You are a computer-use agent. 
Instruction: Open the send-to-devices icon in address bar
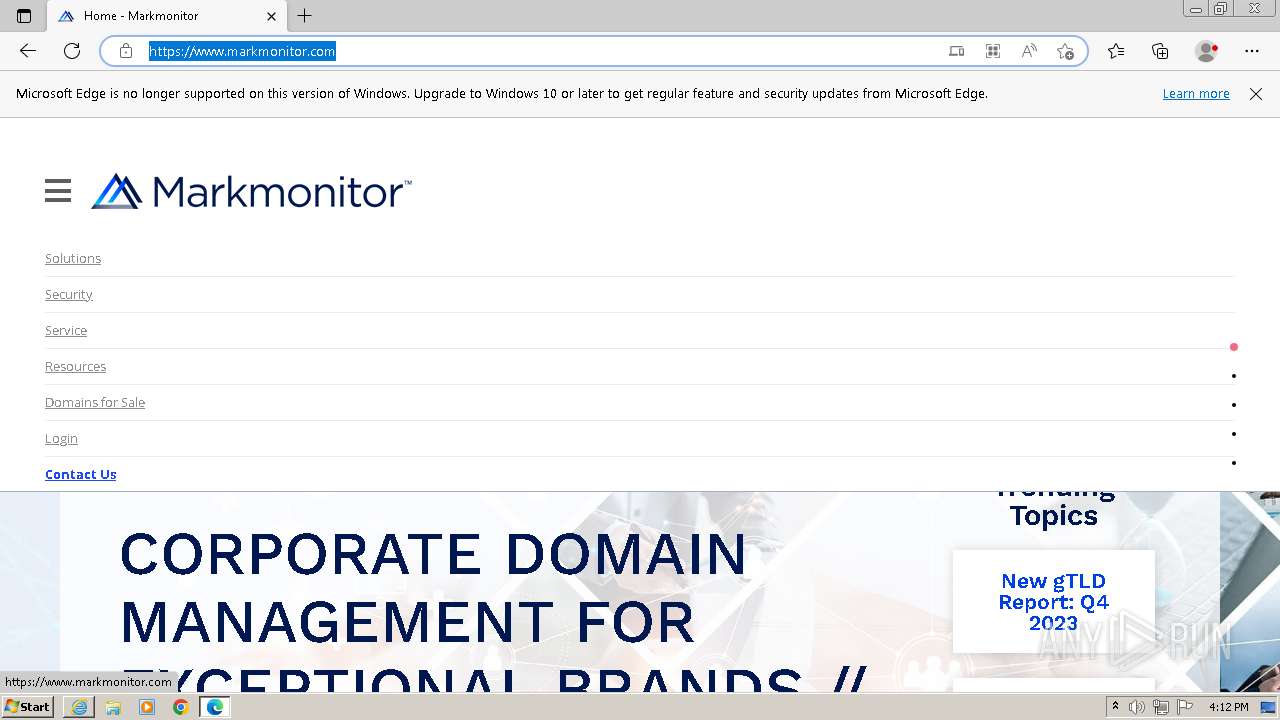956,51
